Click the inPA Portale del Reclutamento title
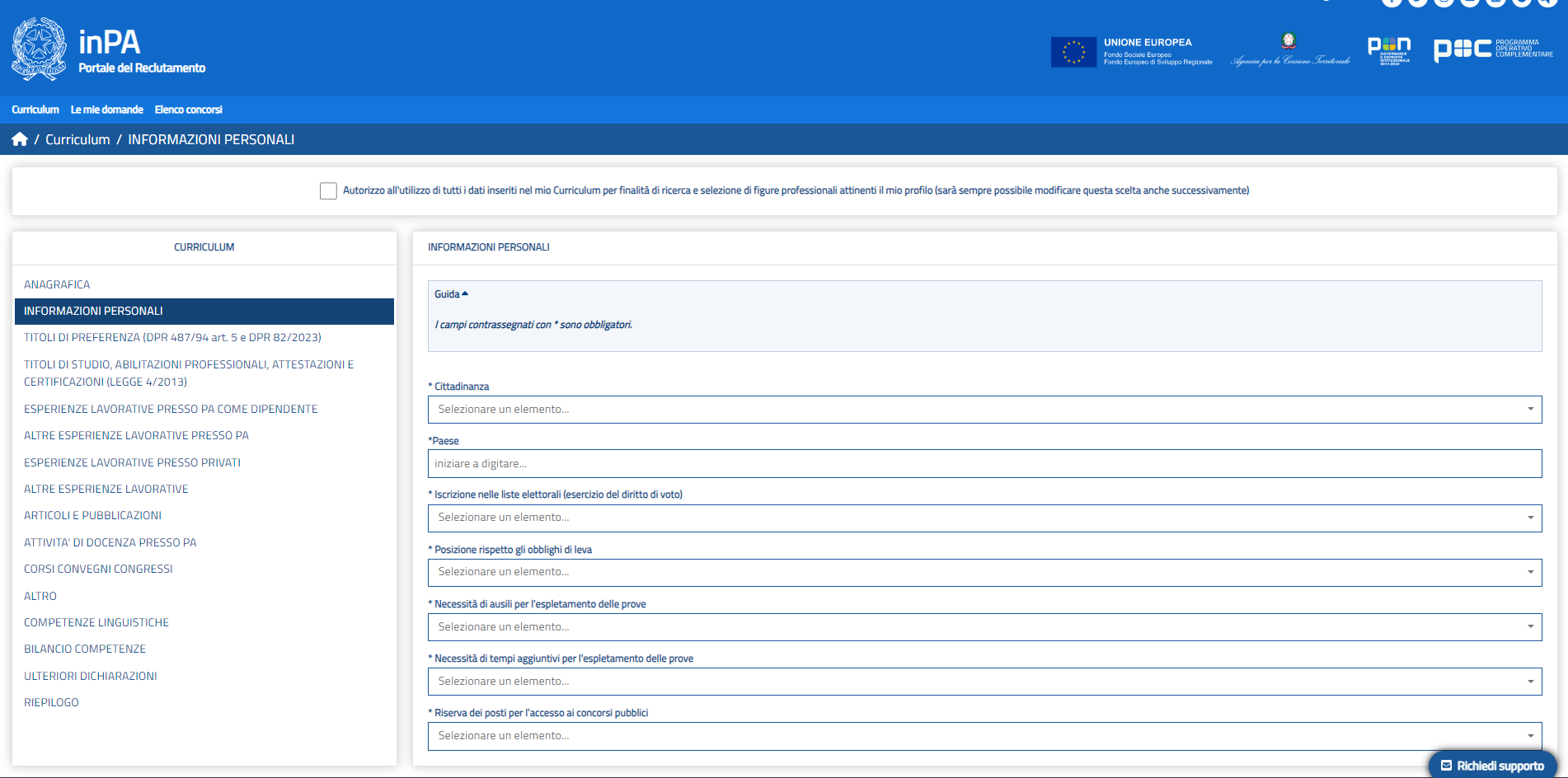This screenshot has width=1568, height=778. click(142, 51)
